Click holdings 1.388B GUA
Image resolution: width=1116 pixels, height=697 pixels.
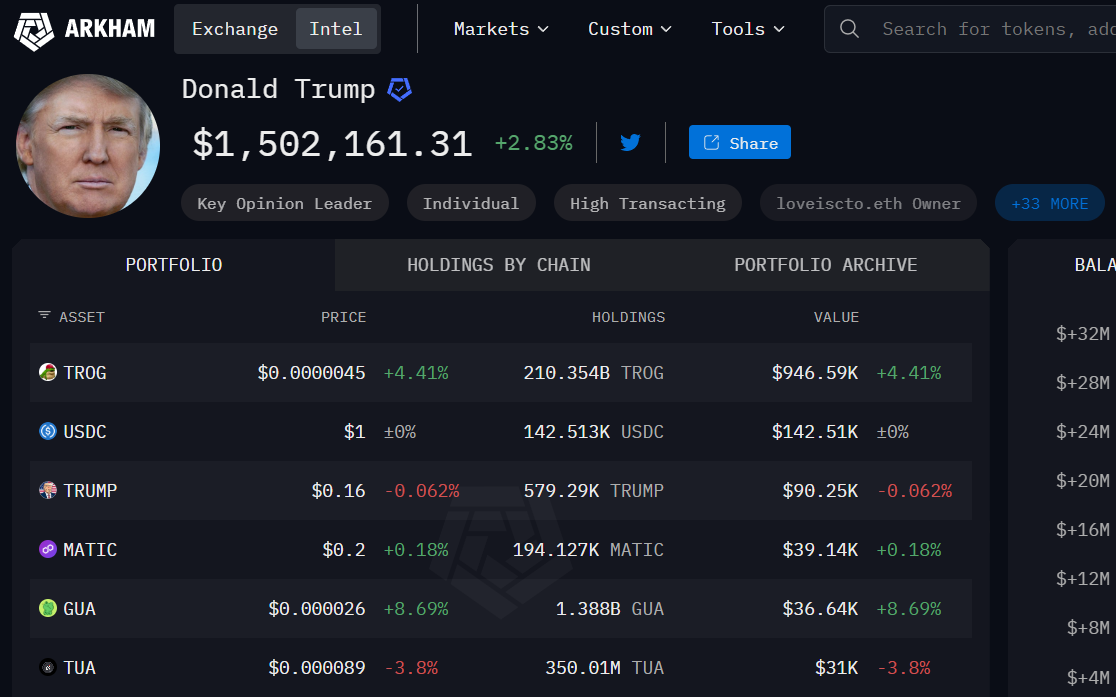610,609
